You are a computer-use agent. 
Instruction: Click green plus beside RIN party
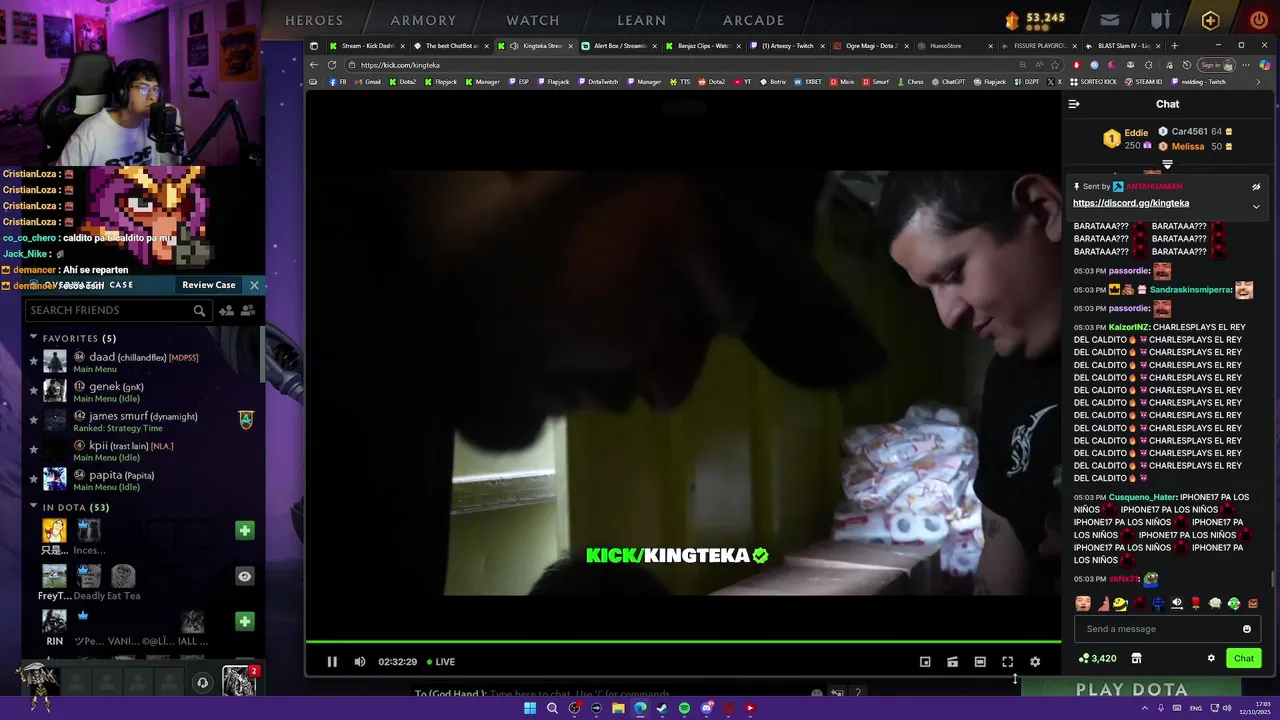tap(245, 621)
